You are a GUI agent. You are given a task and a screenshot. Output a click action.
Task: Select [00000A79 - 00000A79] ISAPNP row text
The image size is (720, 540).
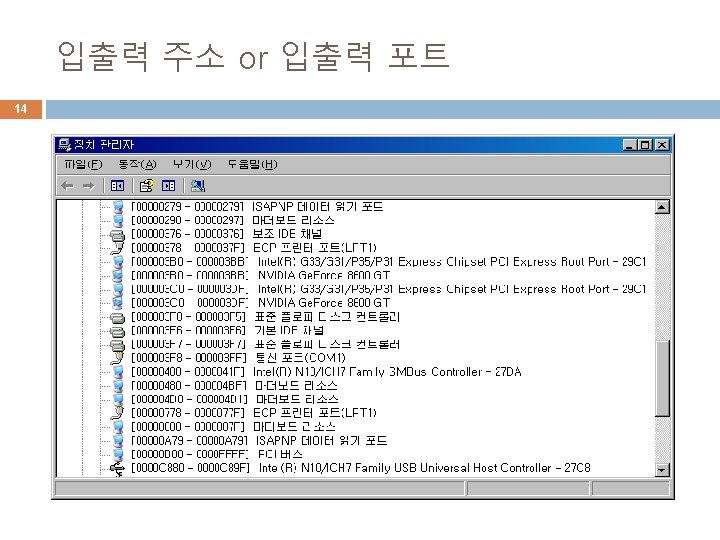[259, 441]
